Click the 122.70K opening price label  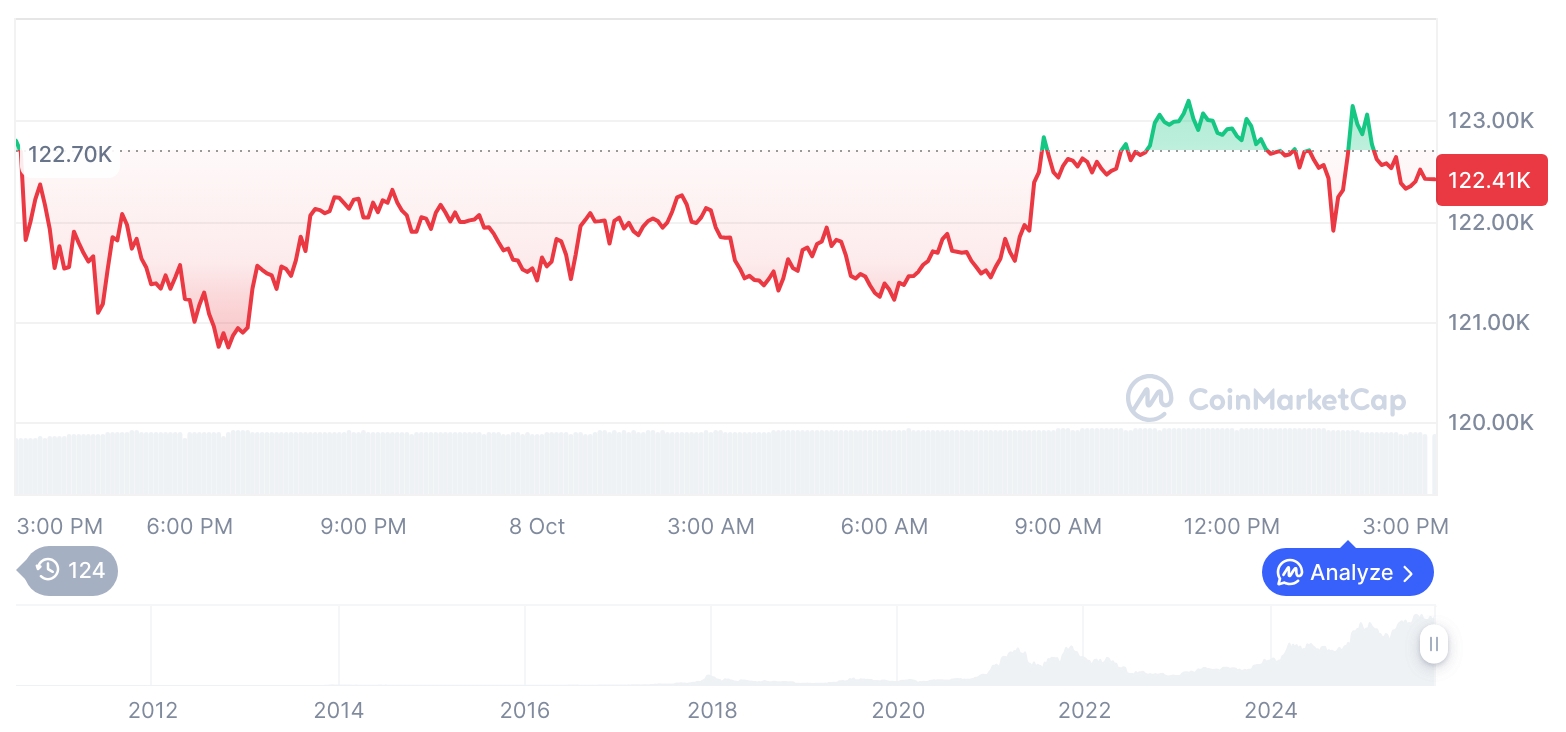pyautogui.click(x=69, y=155)
